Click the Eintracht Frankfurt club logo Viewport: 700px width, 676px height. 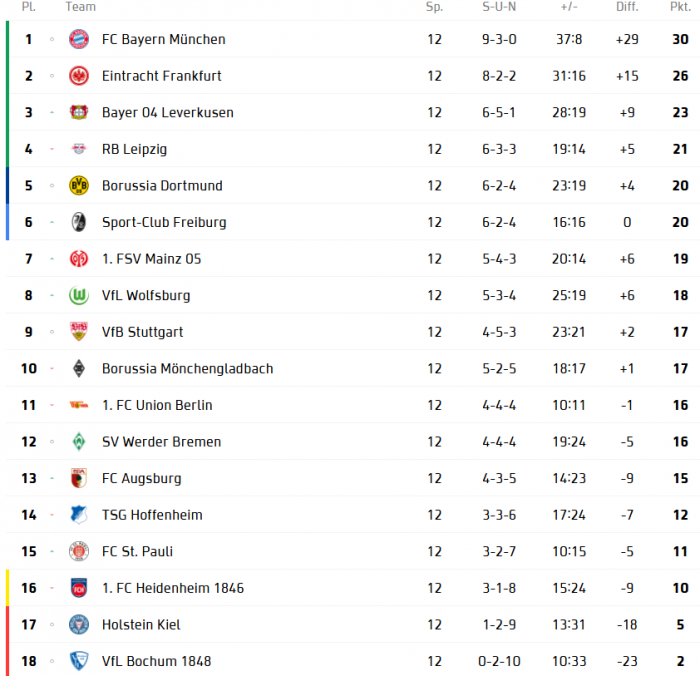[79, 76]
